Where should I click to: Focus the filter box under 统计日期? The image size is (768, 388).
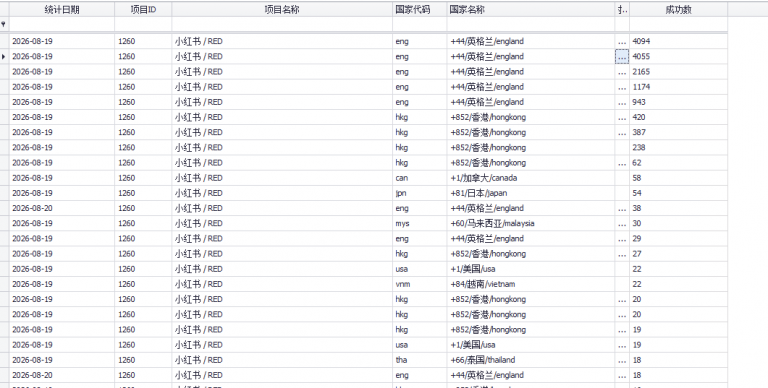[x=62, y=24]
